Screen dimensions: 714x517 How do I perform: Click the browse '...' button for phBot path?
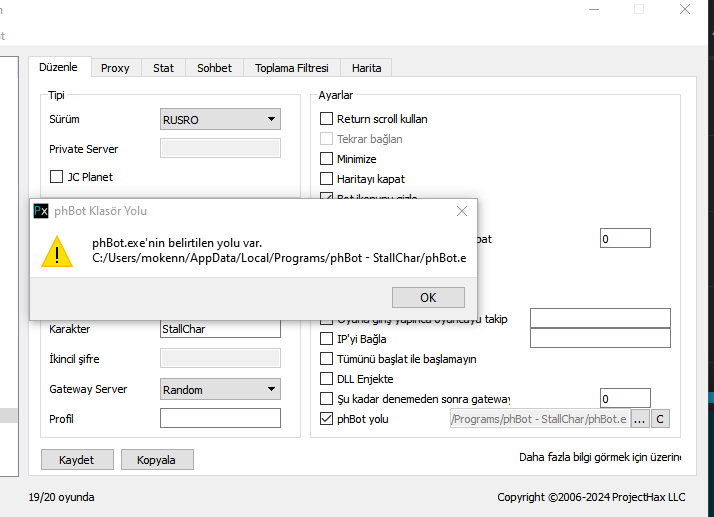(639, 419)
